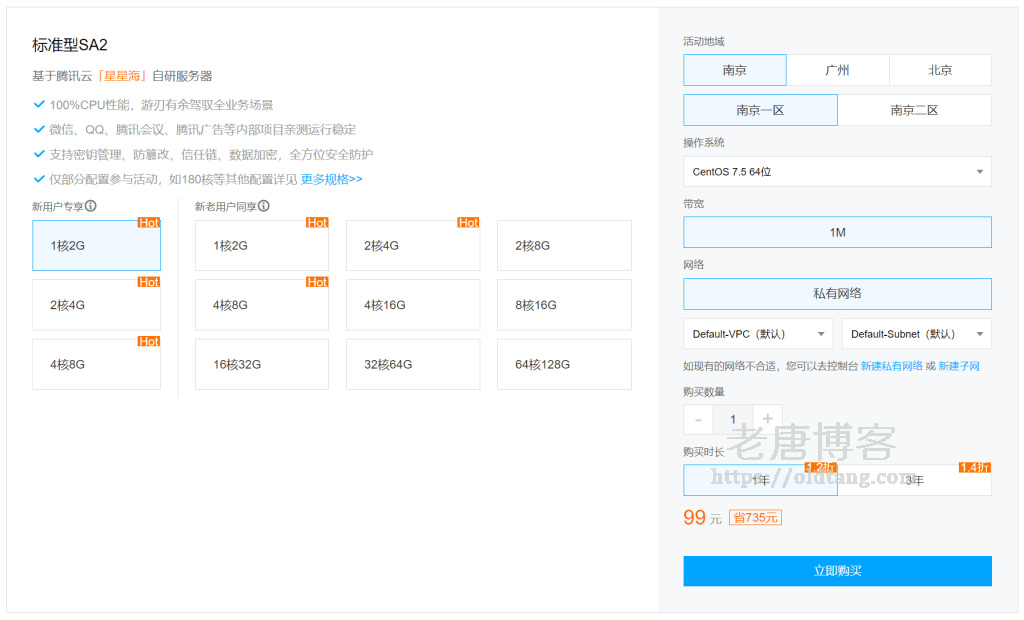
Task: Select the 南京二区 availability zone
Action: tap(914, 110)
